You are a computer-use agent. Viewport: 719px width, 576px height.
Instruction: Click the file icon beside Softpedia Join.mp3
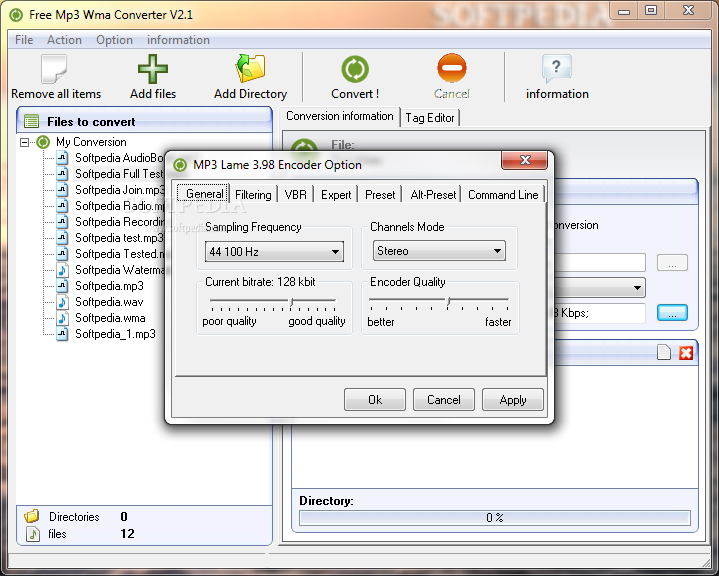[62, 189]
